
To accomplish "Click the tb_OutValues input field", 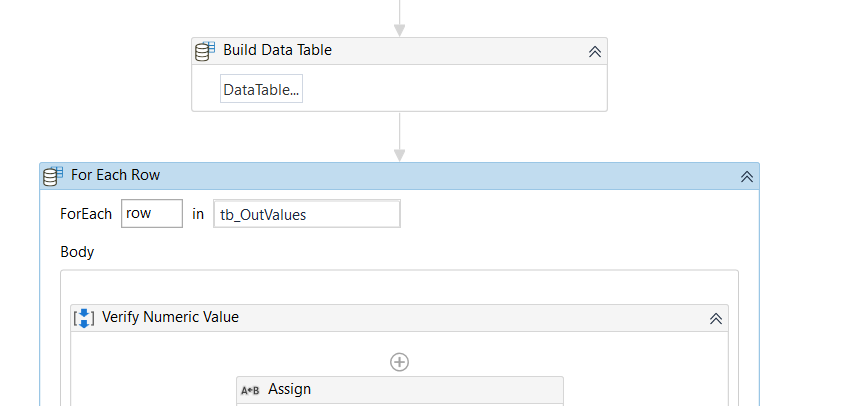I will coord(306,214).
